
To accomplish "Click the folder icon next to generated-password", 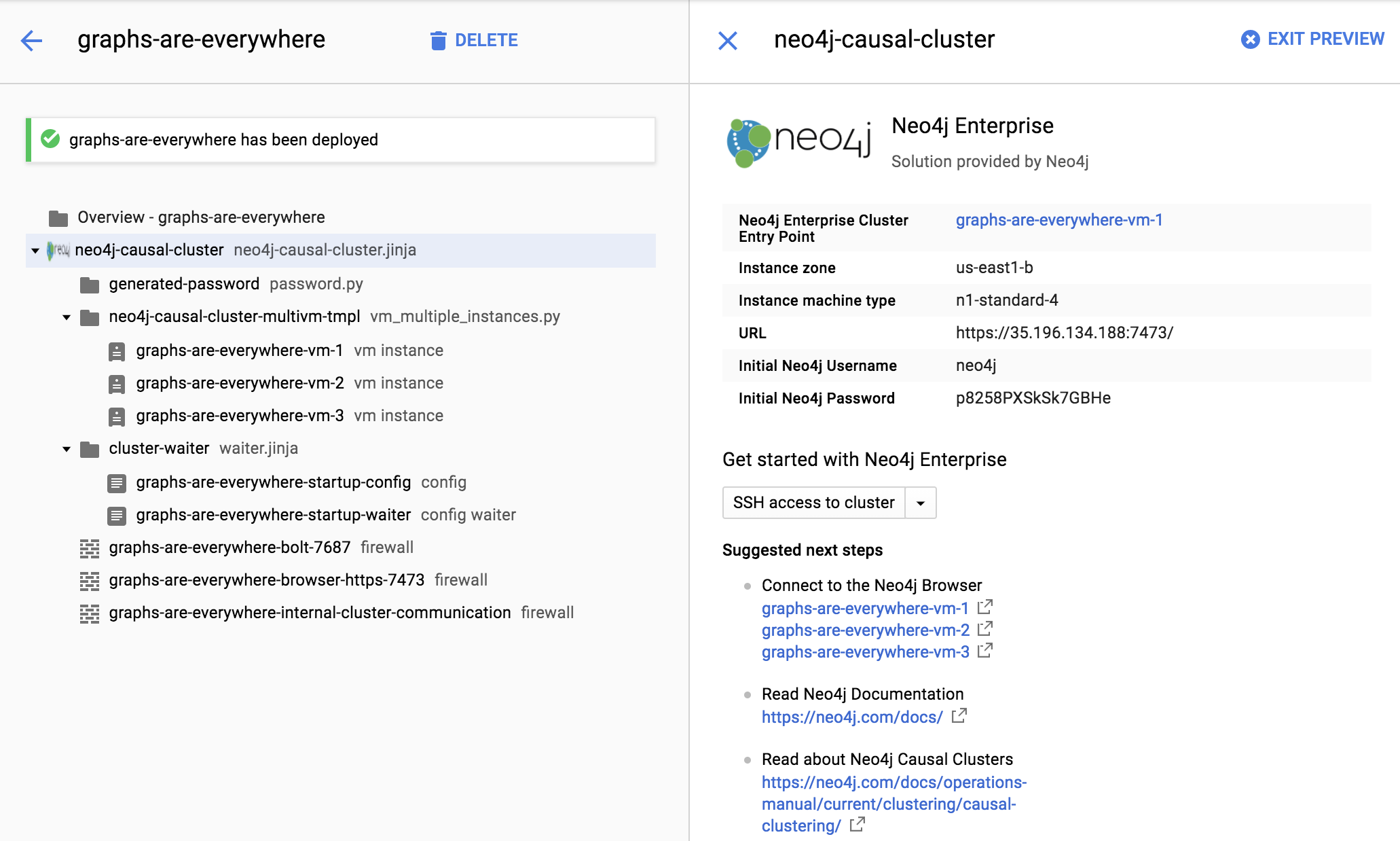I will point(90,285).
